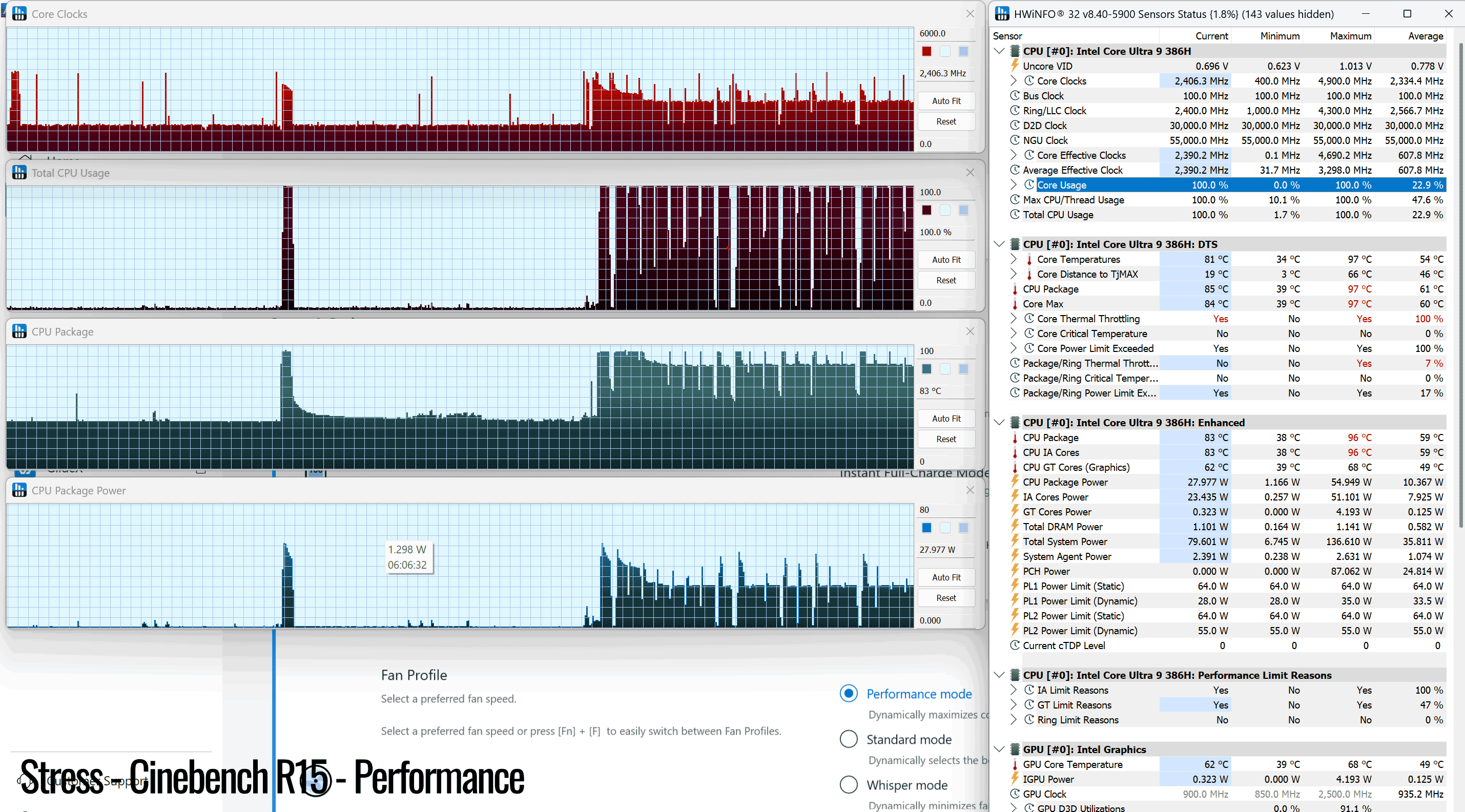Click the CPU Package graph window icon
The width and height of the screenshot is (1465, 812).
[x=19, y=331]
